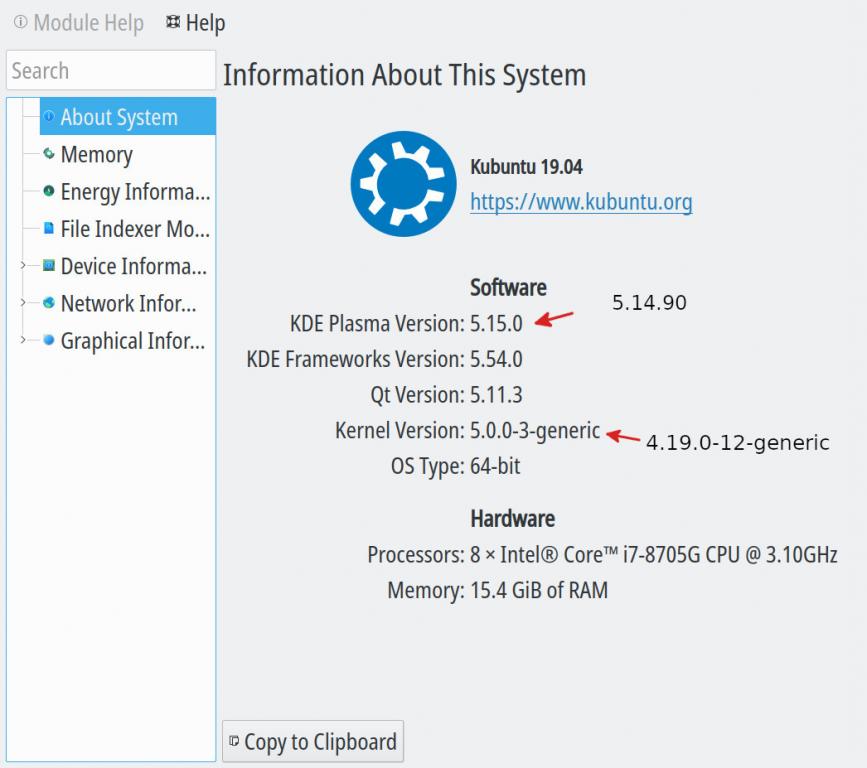Image resolution: width=867 pixels, height=768 pixels.
Task: Open Module Help
Action: coord(79,23)
